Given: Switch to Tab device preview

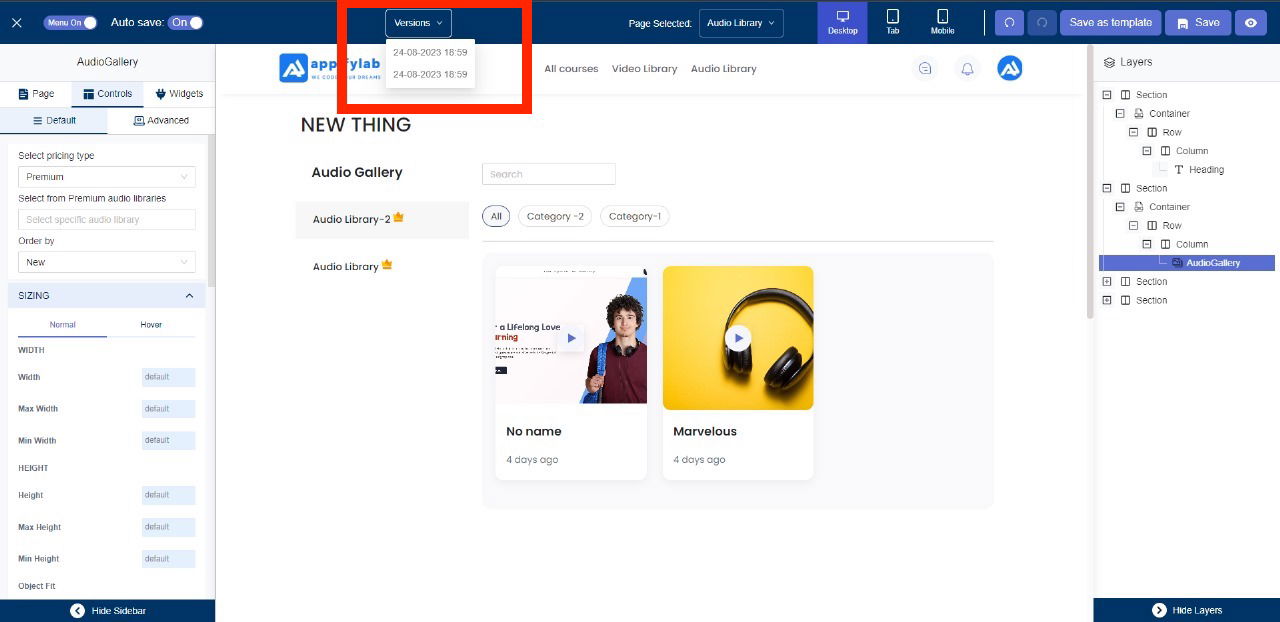Looking at the screenshot, I should [x=893, y=22].
